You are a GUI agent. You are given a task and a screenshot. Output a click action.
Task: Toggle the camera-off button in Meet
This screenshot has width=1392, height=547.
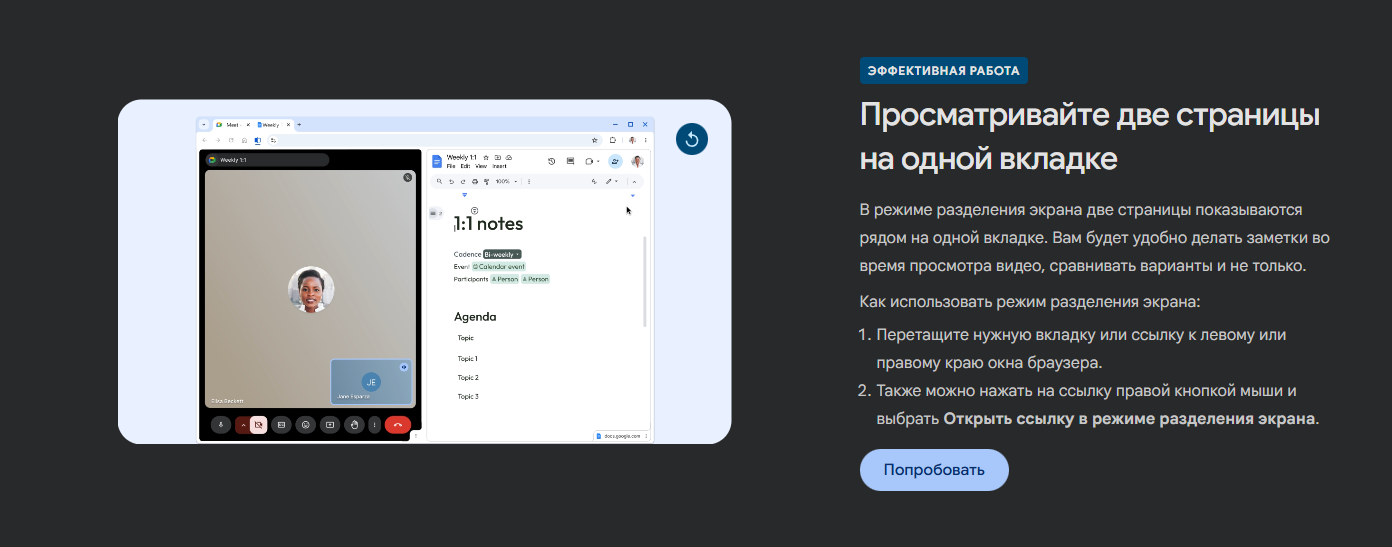[258, 425]
